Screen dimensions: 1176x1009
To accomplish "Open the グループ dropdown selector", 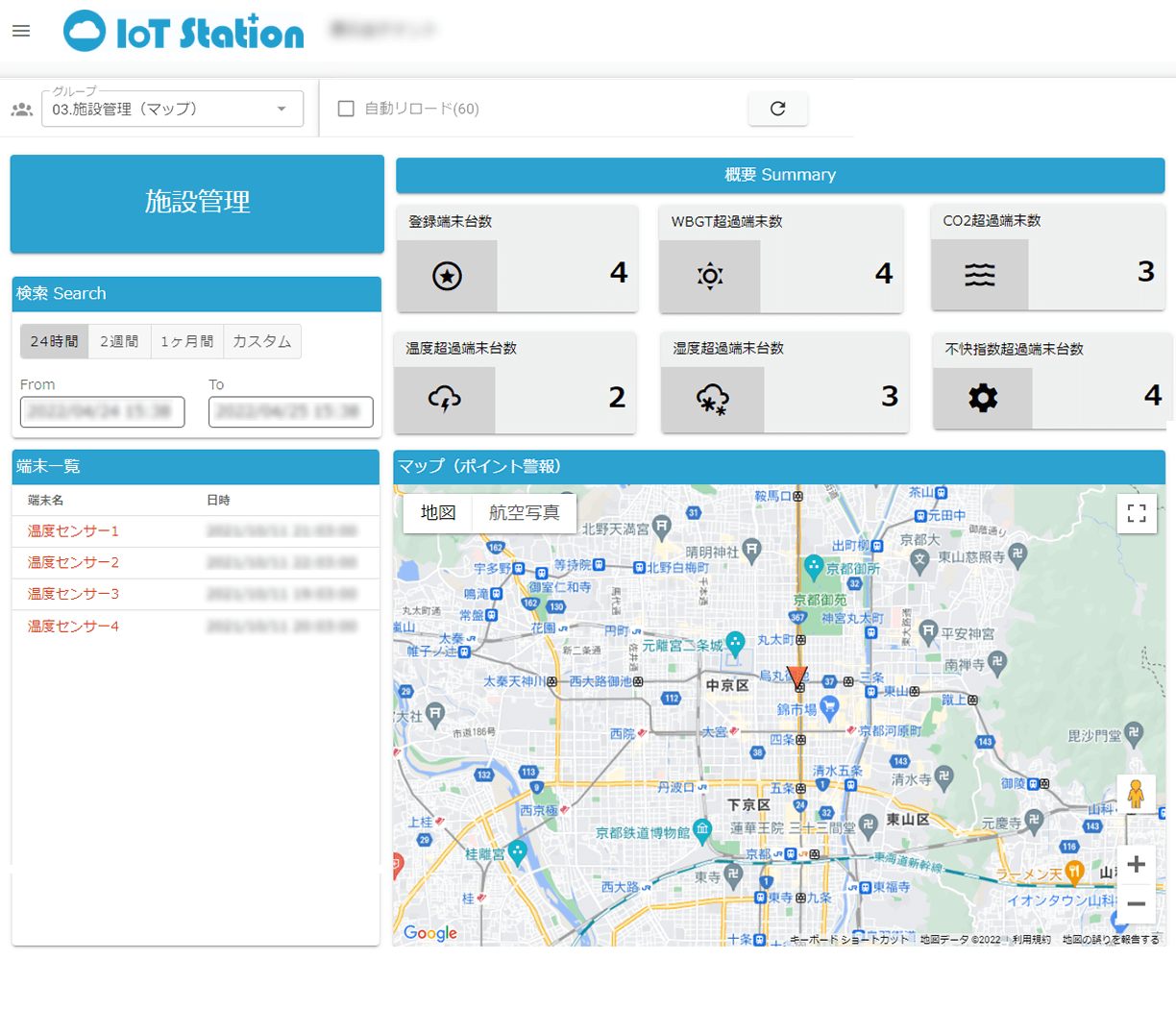I will coord(173,109).
